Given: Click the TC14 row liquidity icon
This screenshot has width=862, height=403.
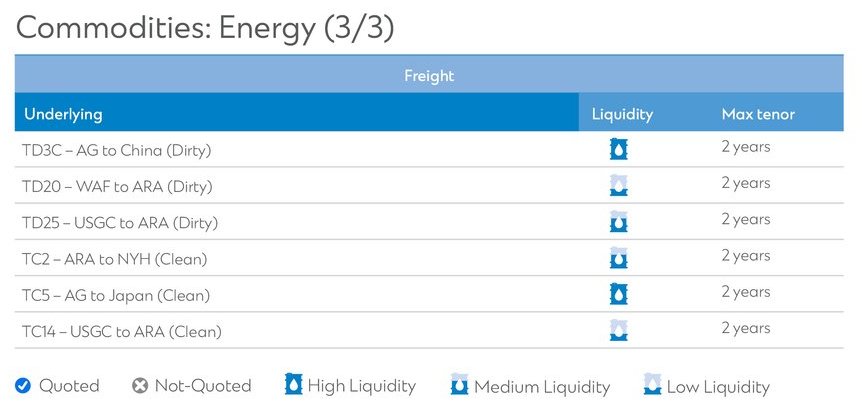Looking at the screenshot, I should [619, 330].
